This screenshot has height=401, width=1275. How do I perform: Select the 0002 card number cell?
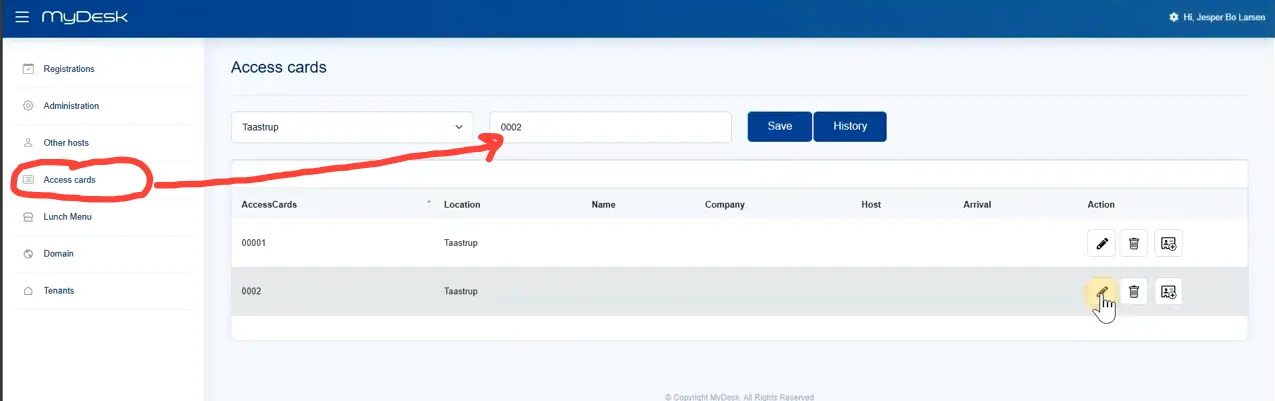tap(252, 291)
